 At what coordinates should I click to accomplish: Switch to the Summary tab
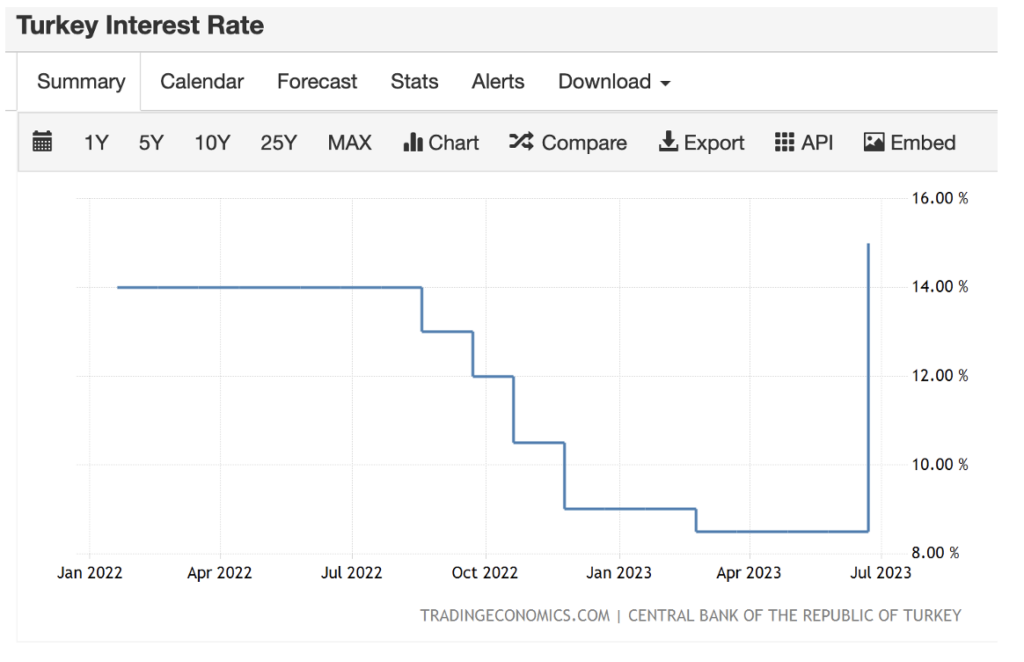point(81,82)
